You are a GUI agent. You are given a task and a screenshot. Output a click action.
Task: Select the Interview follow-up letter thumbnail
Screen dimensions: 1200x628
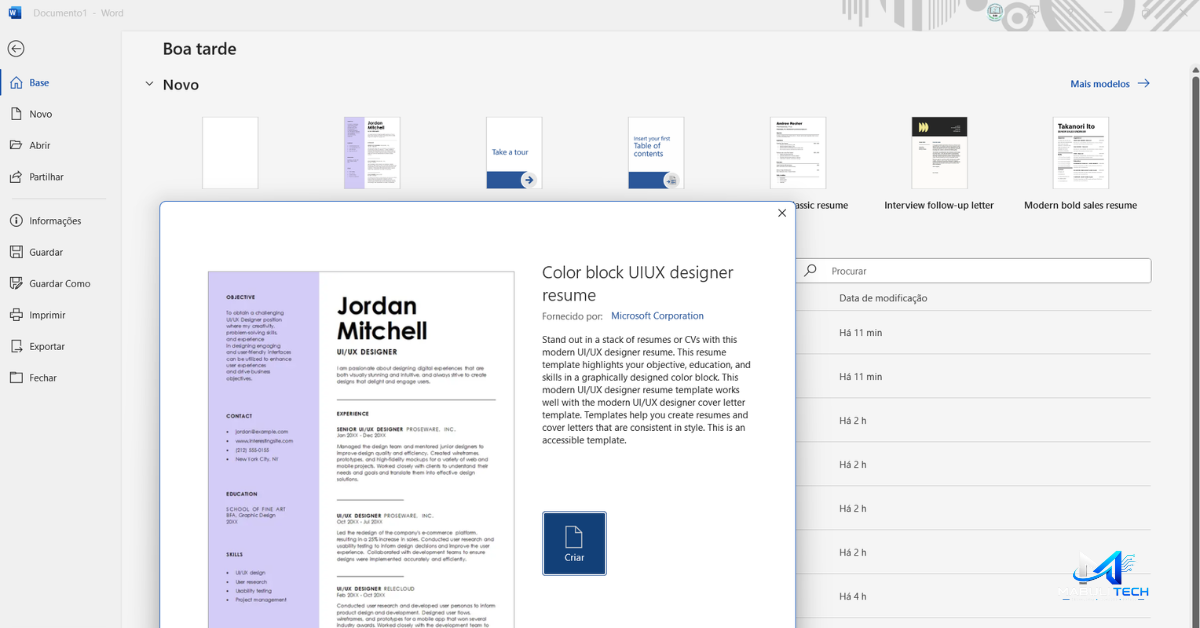point(939,153)
